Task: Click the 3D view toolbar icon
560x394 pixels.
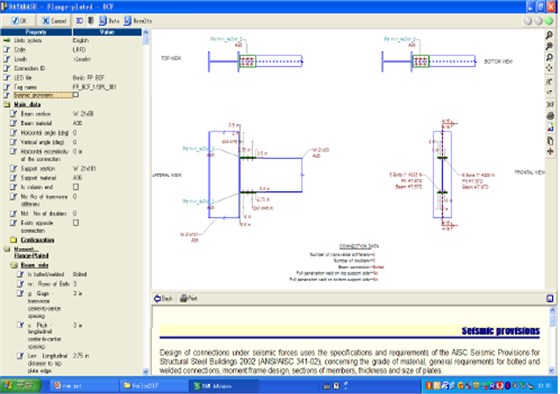Action: point(79,21)
